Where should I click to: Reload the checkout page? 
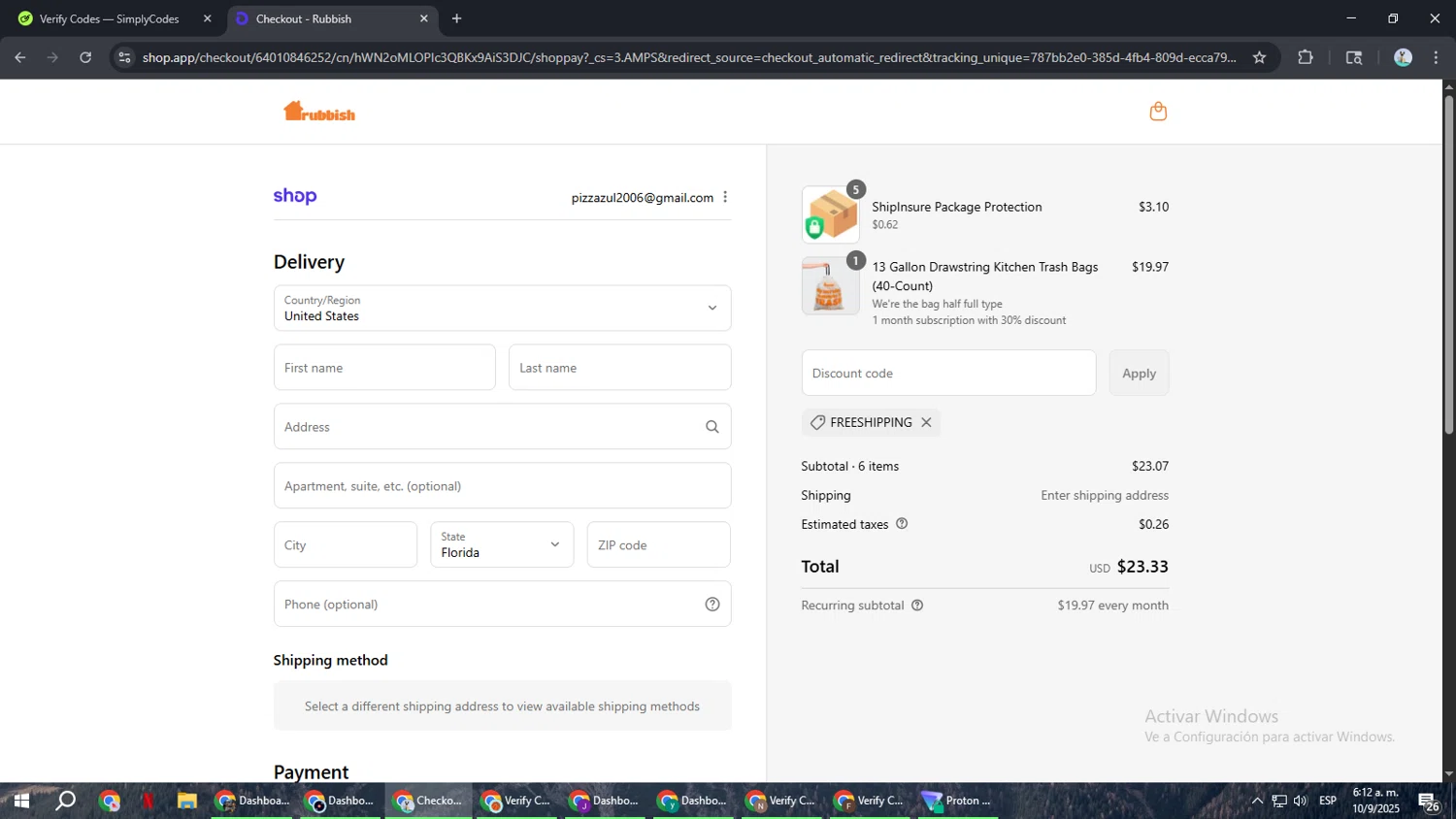click(85, 57)
